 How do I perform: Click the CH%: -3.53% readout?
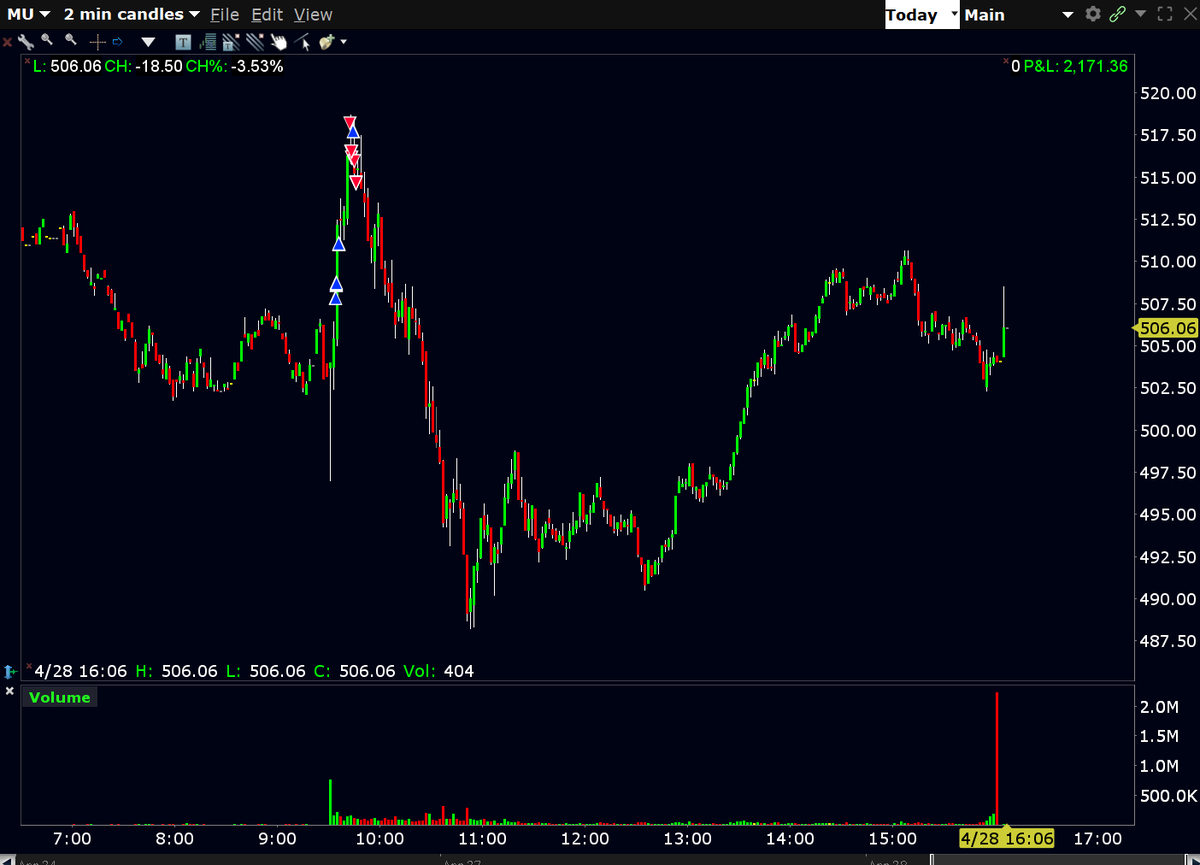(x=235, y=66)
